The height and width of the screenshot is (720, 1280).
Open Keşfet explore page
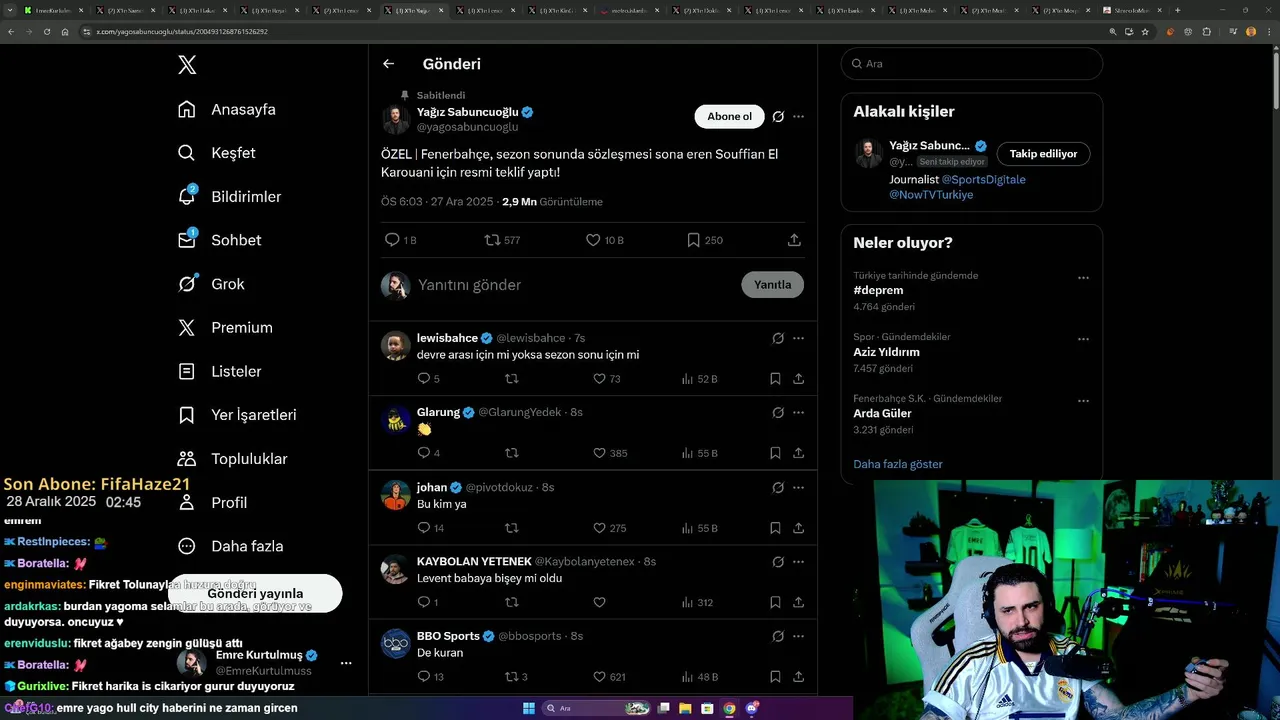(x=217, y=153)
